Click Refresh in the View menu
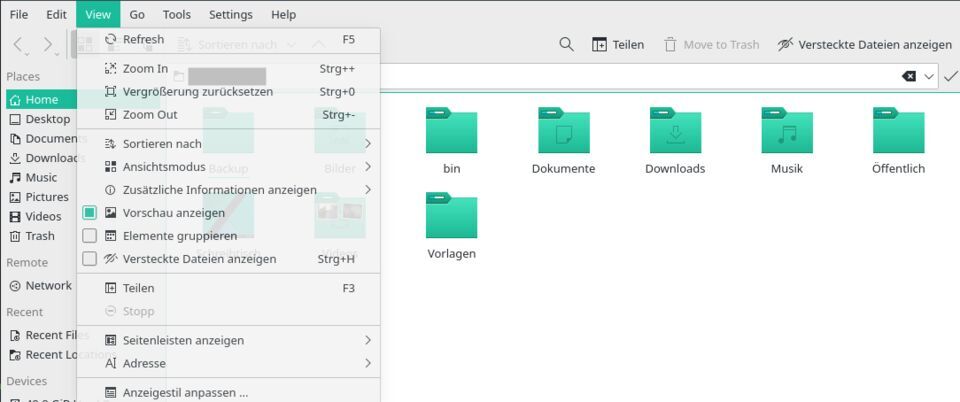 coord(143,39)
